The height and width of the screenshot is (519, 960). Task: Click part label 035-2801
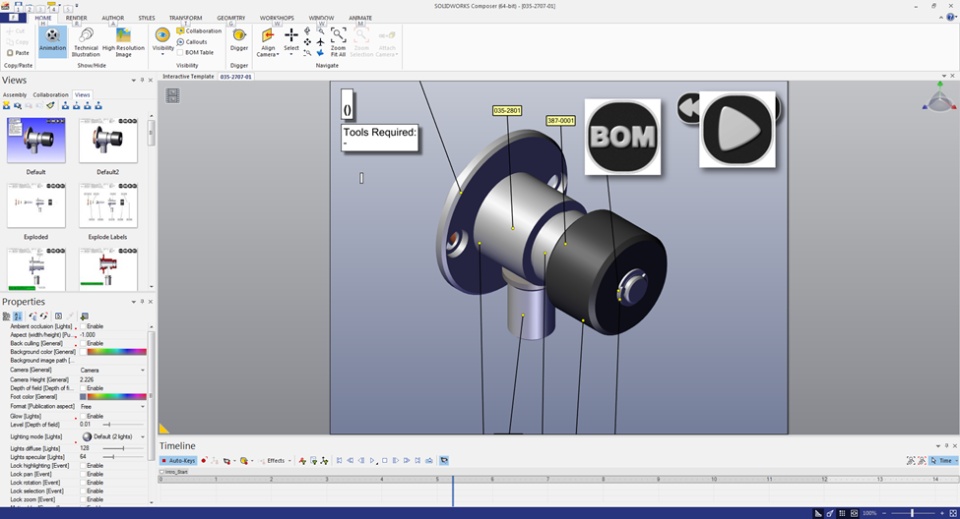pos(507,111)
